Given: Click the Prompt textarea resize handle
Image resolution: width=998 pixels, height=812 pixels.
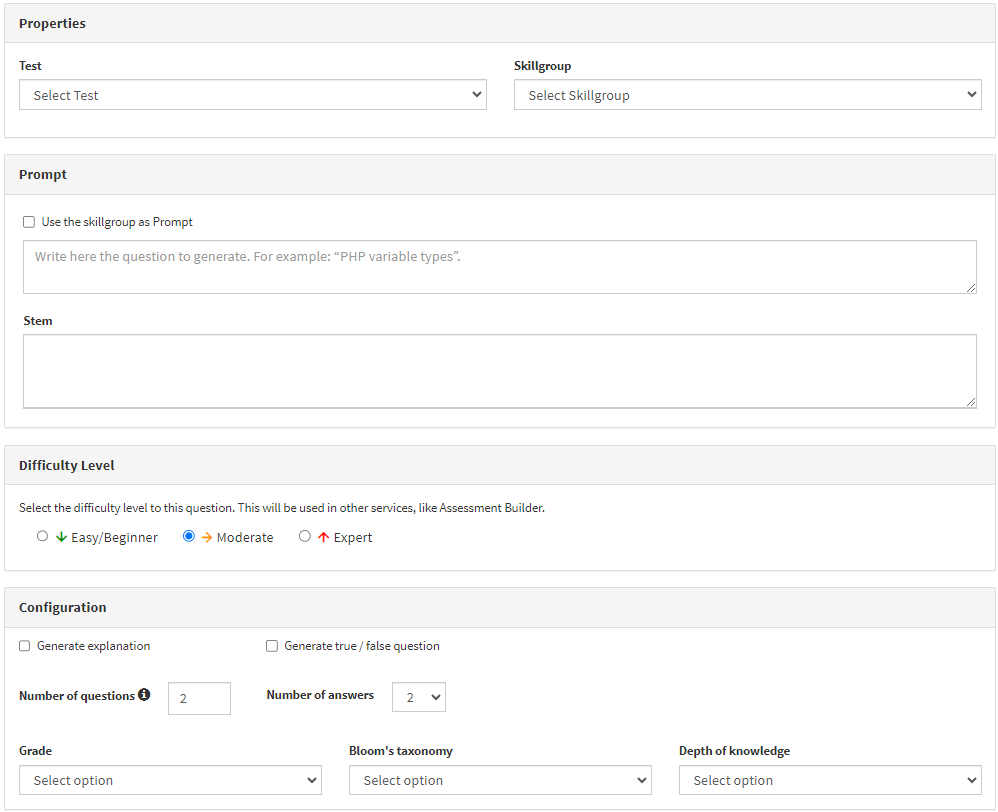Looking at the screenshot, I should [x=971, y=288].
